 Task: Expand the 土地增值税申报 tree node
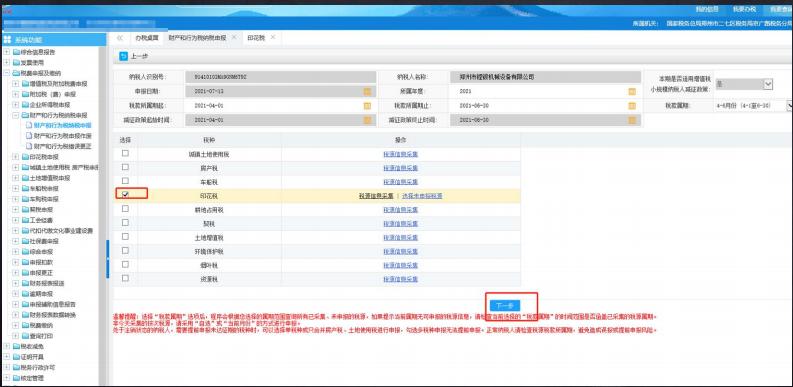(16, 178)
